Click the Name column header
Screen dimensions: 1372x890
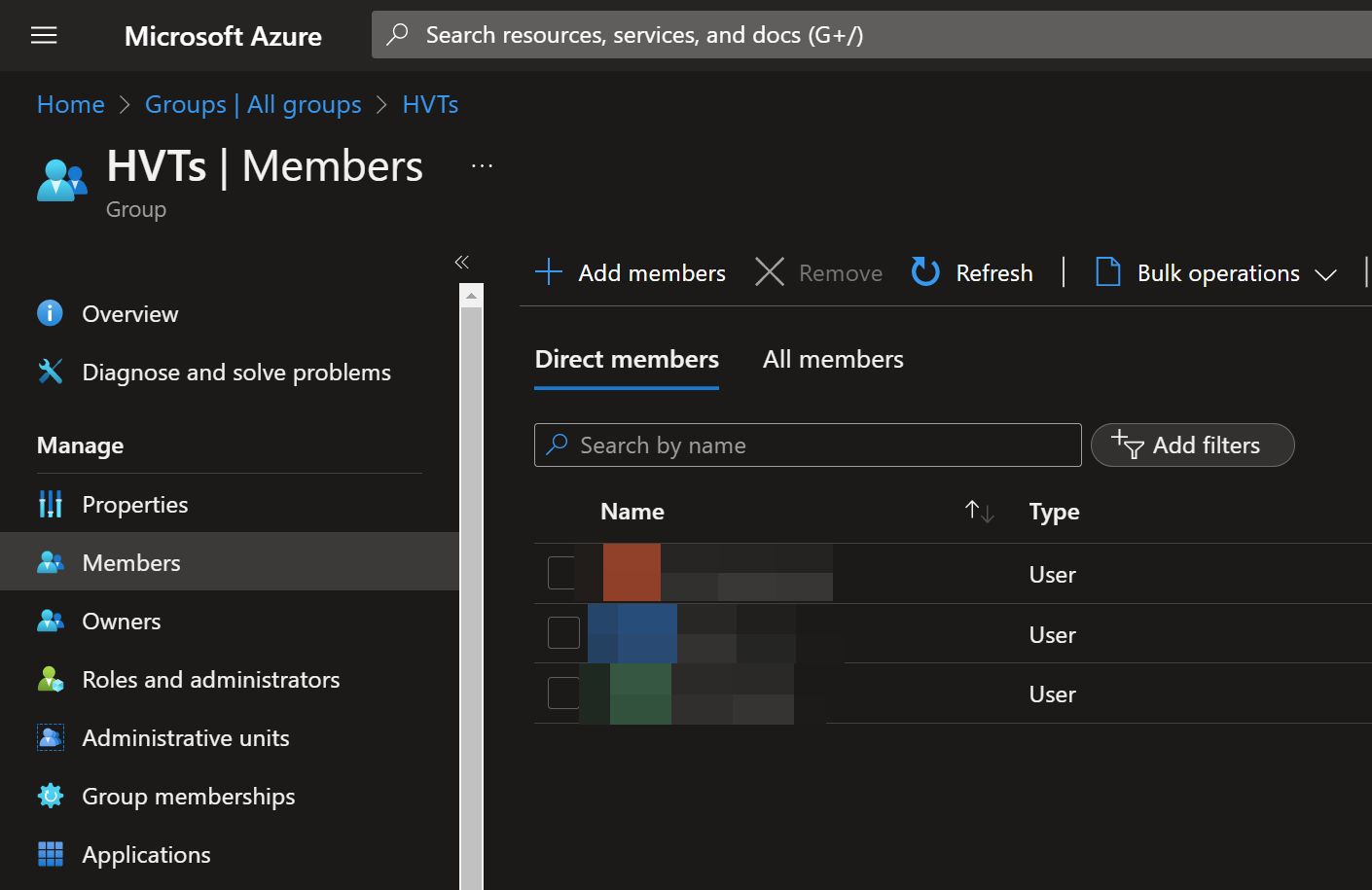point(632,511)
